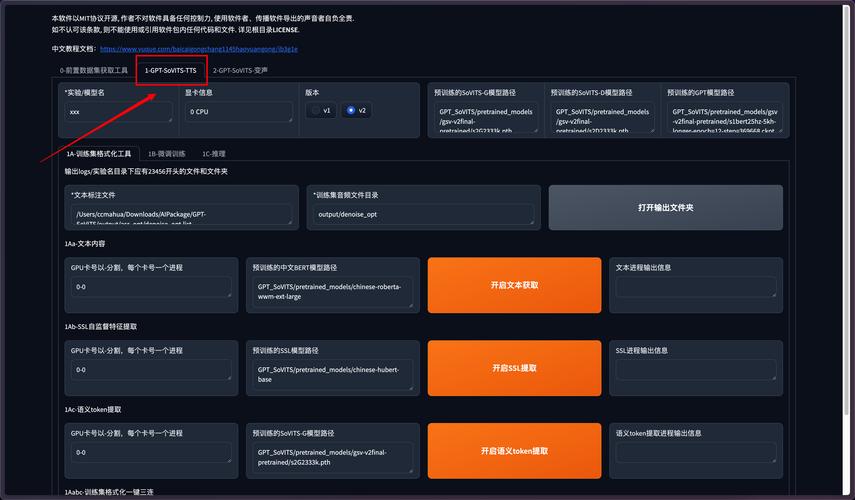Edit the SoVITS-G path in 1Ac section
The width and height of the screenshot is (855, 500).
[x=333, y=457]
